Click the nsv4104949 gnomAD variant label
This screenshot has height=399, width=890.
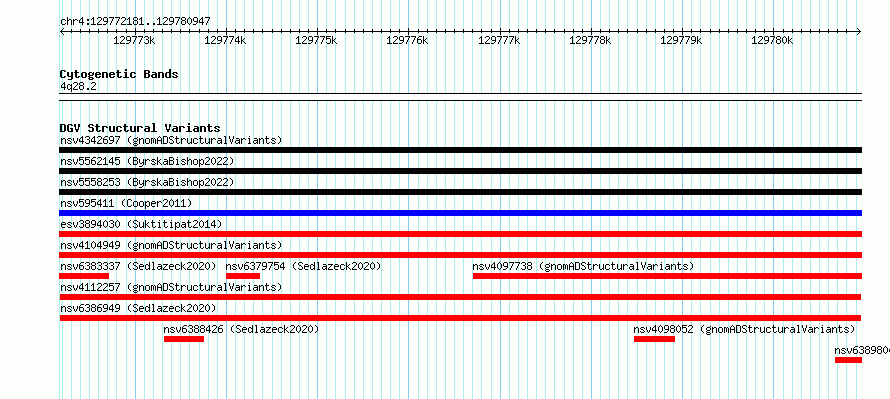(171, 245)
